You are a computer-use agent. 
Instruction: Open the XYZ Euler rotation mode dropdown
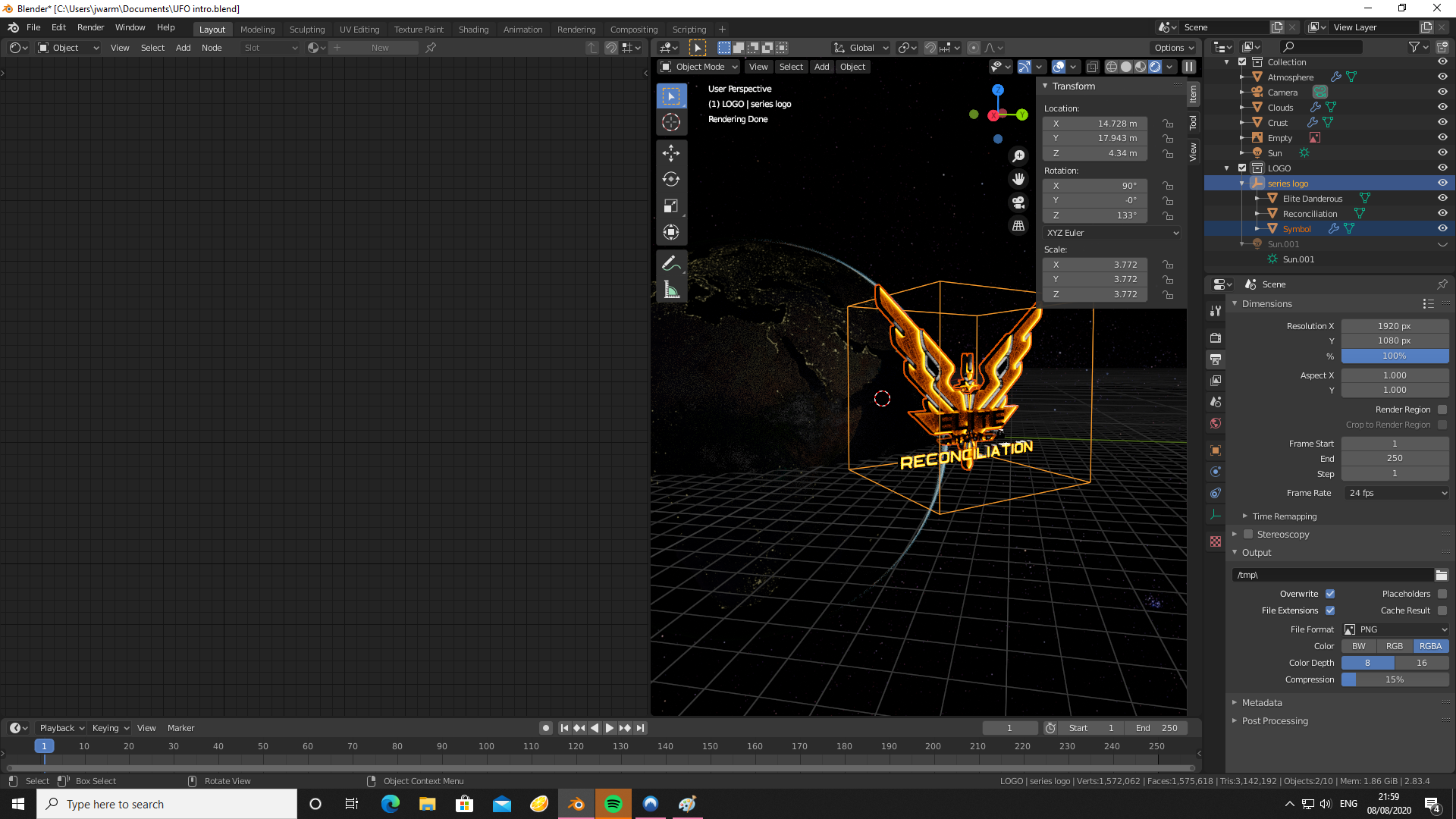[x=1112, y=233]
